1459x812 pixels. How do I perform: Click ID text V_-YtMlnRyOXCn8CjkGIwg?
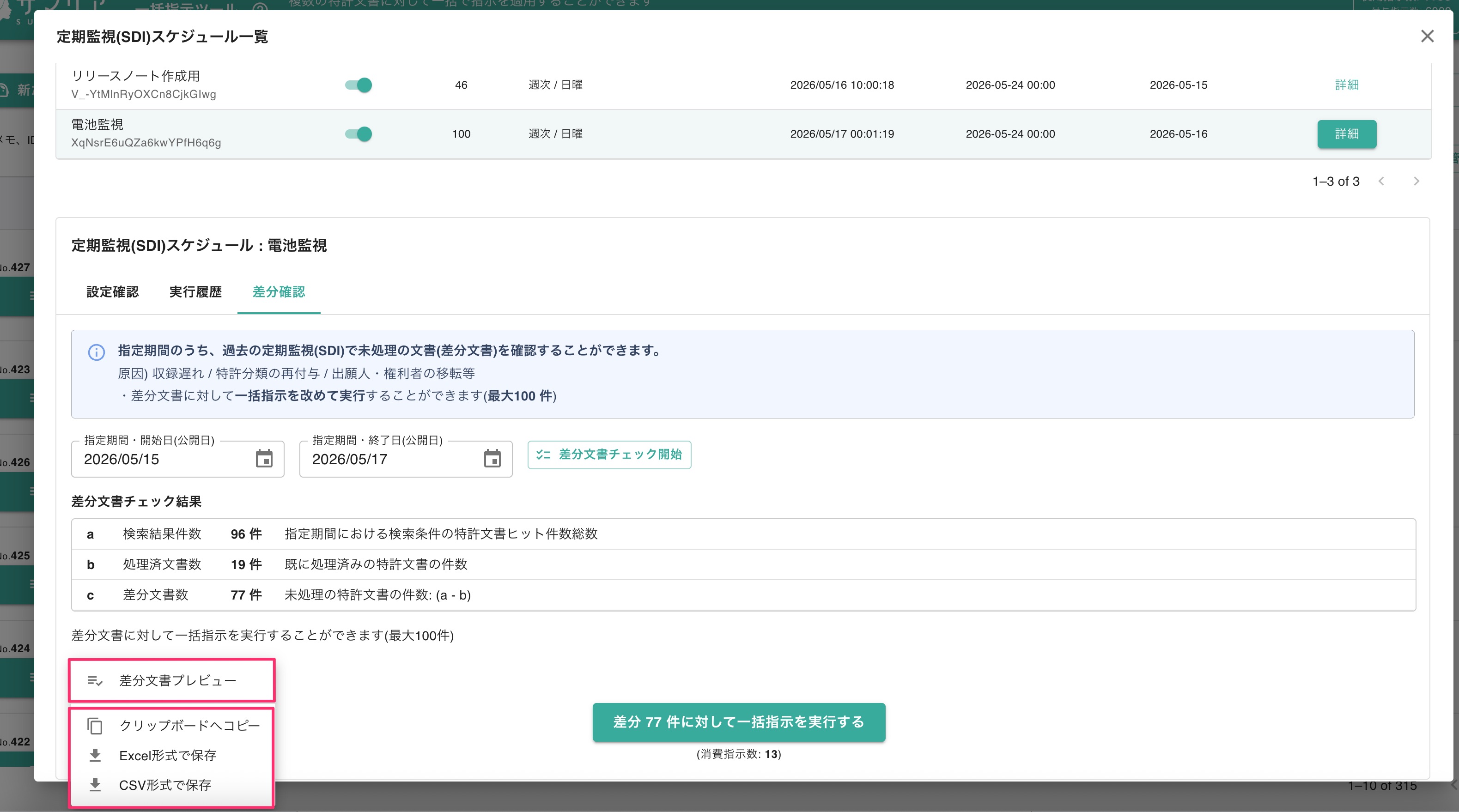point(144,94)
